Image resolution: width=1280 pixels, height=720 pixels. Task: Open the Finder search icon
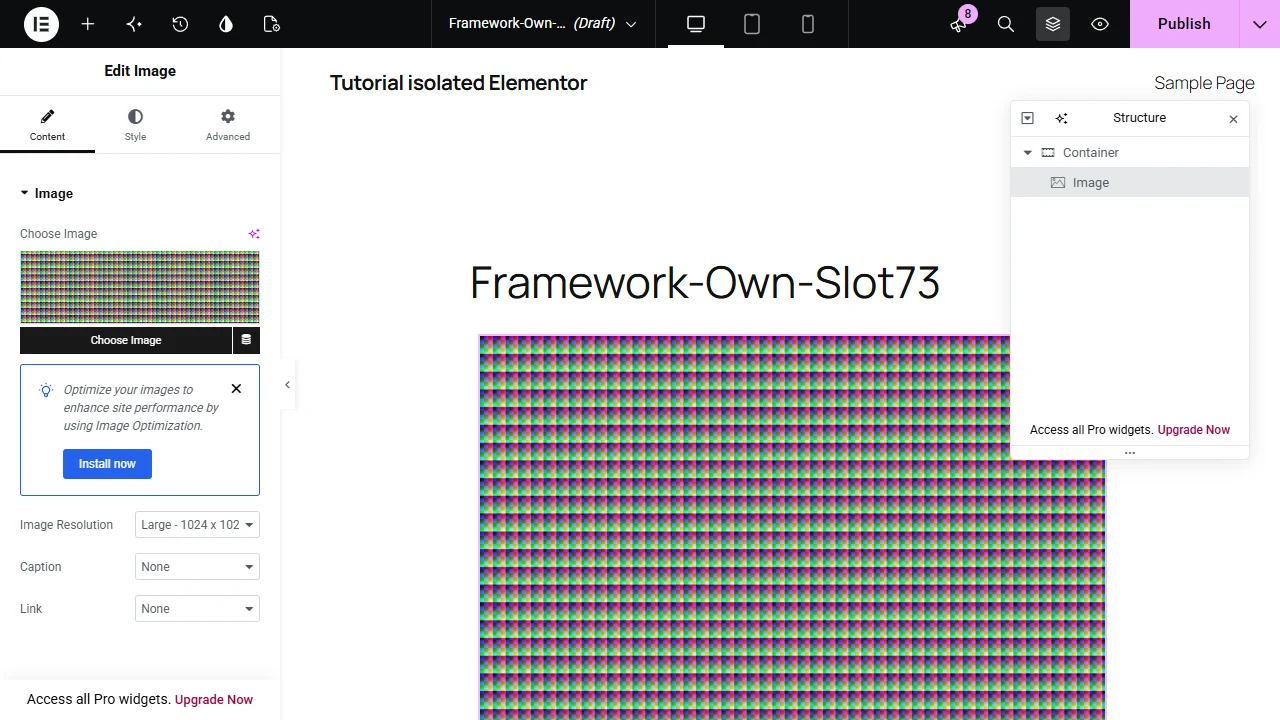1006,24
